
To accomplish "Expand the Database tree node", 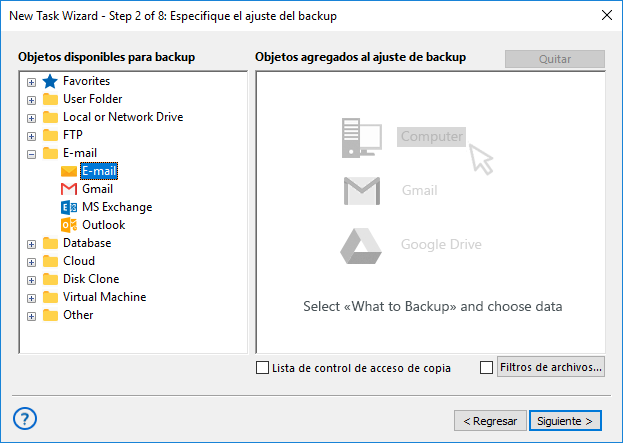I will (x=31, y=244).
